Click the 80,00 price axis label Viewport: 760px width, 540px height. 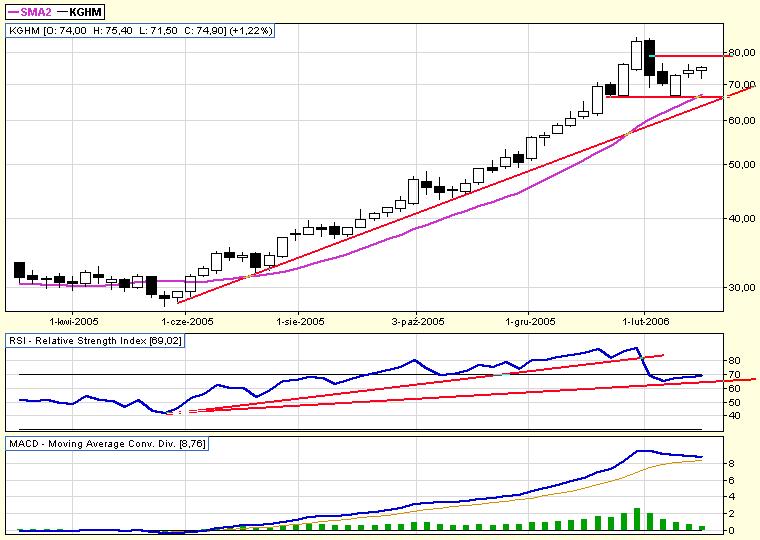(742, 52)
